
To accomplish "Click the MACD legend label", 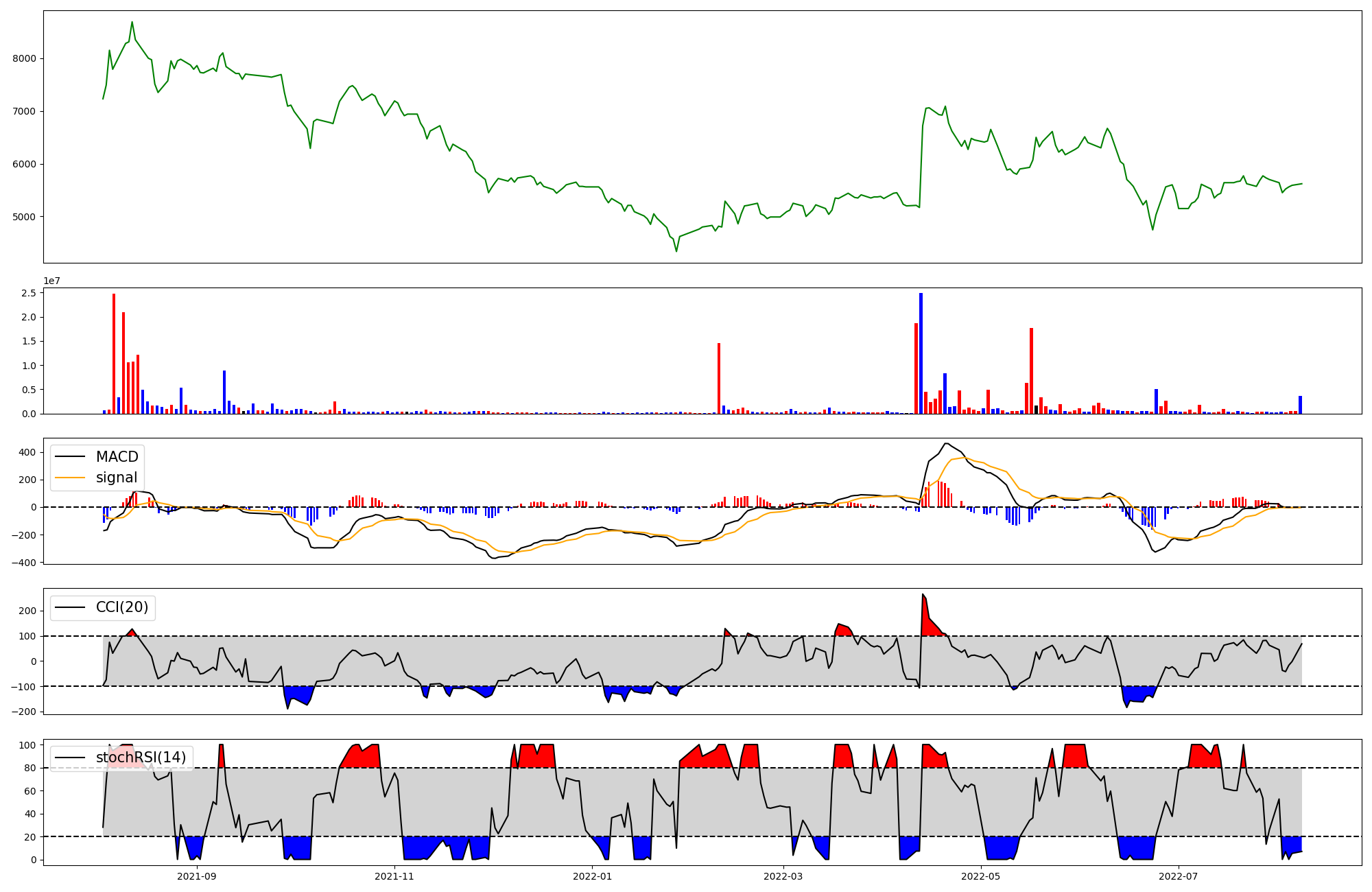I will coord(117,457).
